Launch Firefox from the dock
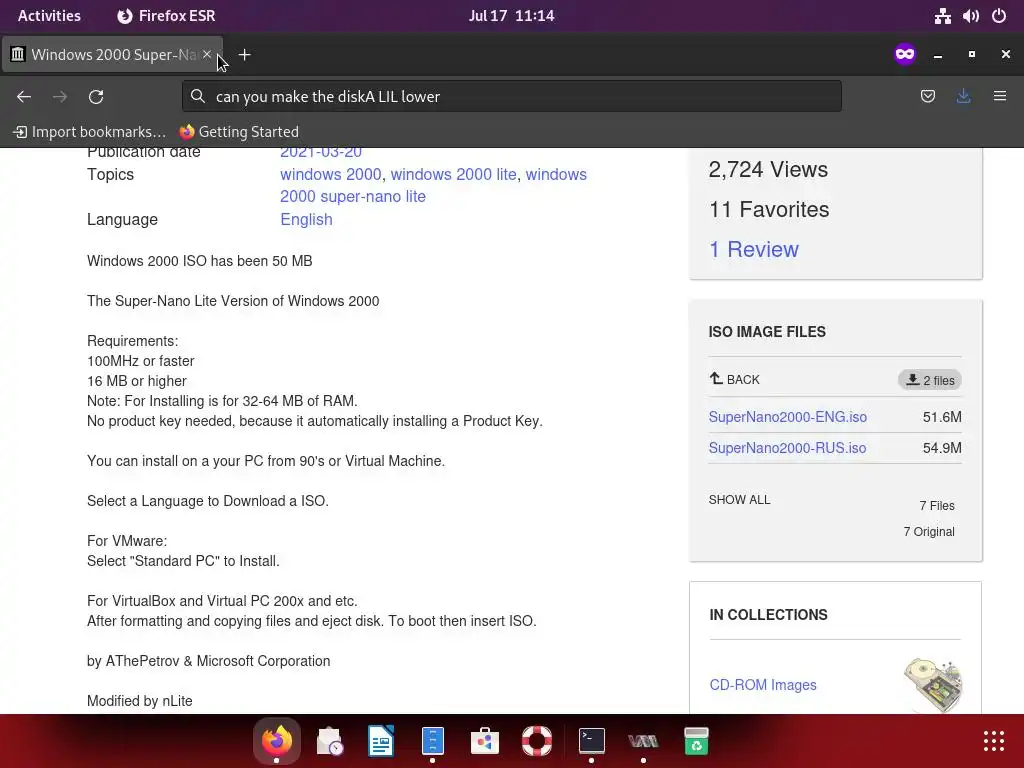Viewport: 1024px width, 768px height. click(277, 741)
